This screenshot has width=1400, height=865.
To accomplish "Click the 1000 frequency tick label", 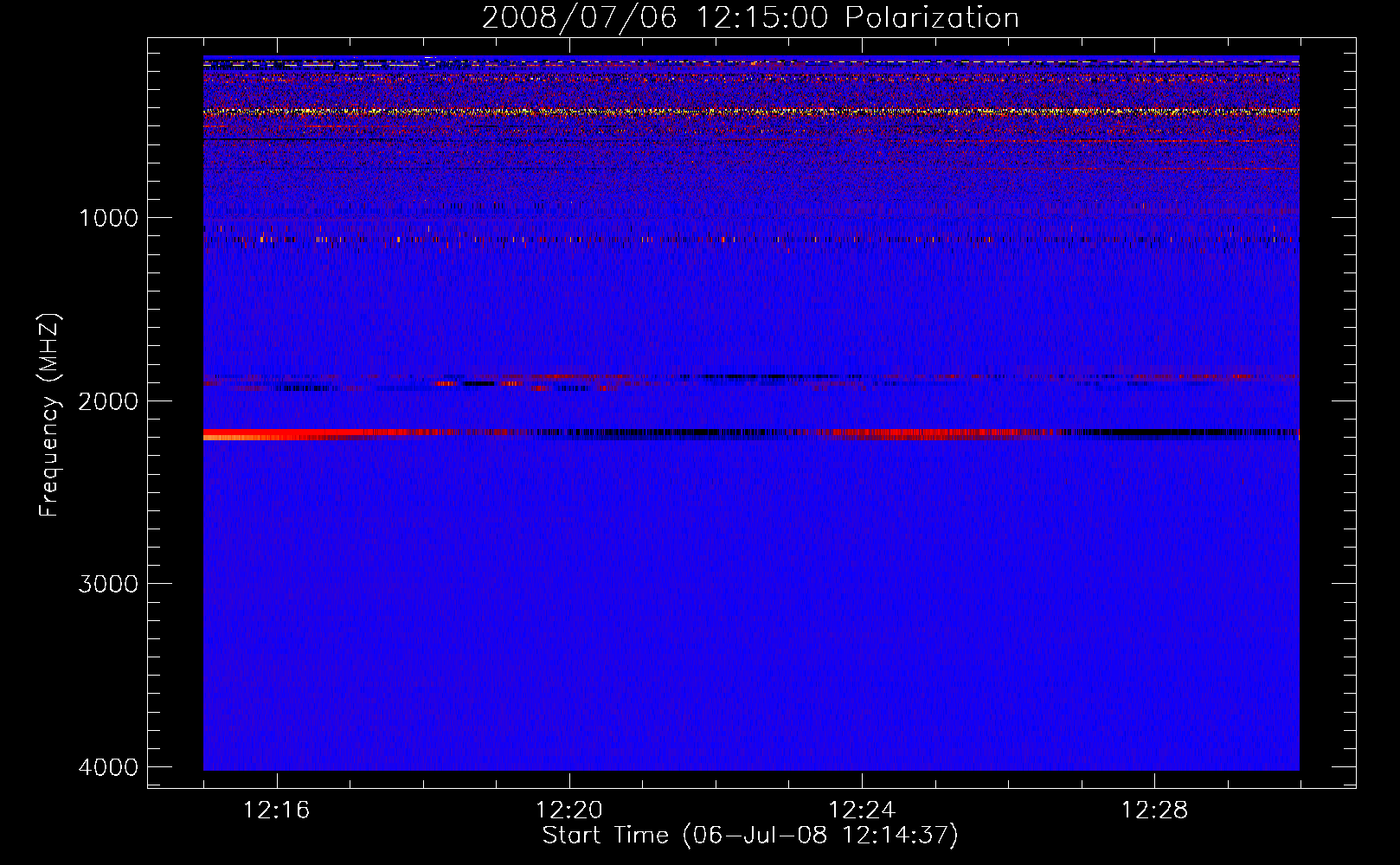I will tap(109, 217).
